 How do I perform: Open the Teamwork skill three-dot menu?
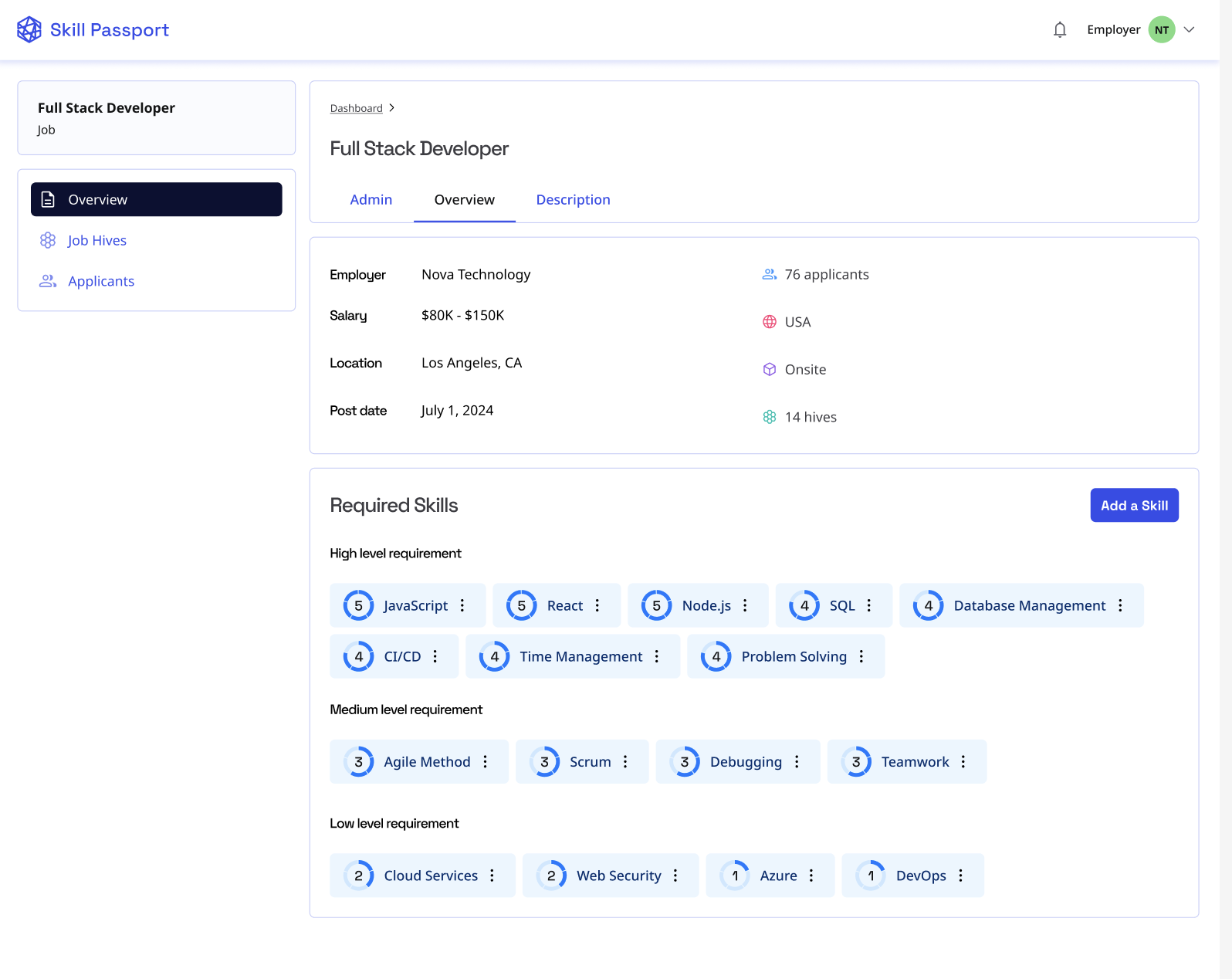[963, 761]
